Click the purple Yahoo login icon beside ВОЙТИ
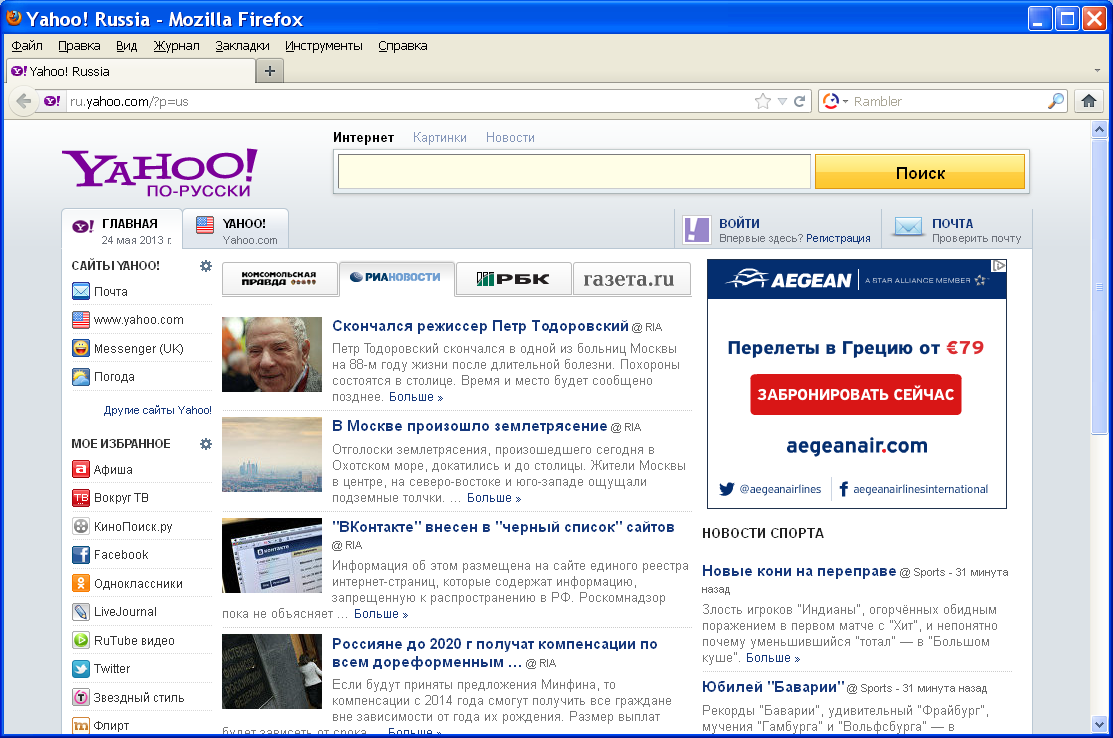1113x738 pixels. pos(696,230)
